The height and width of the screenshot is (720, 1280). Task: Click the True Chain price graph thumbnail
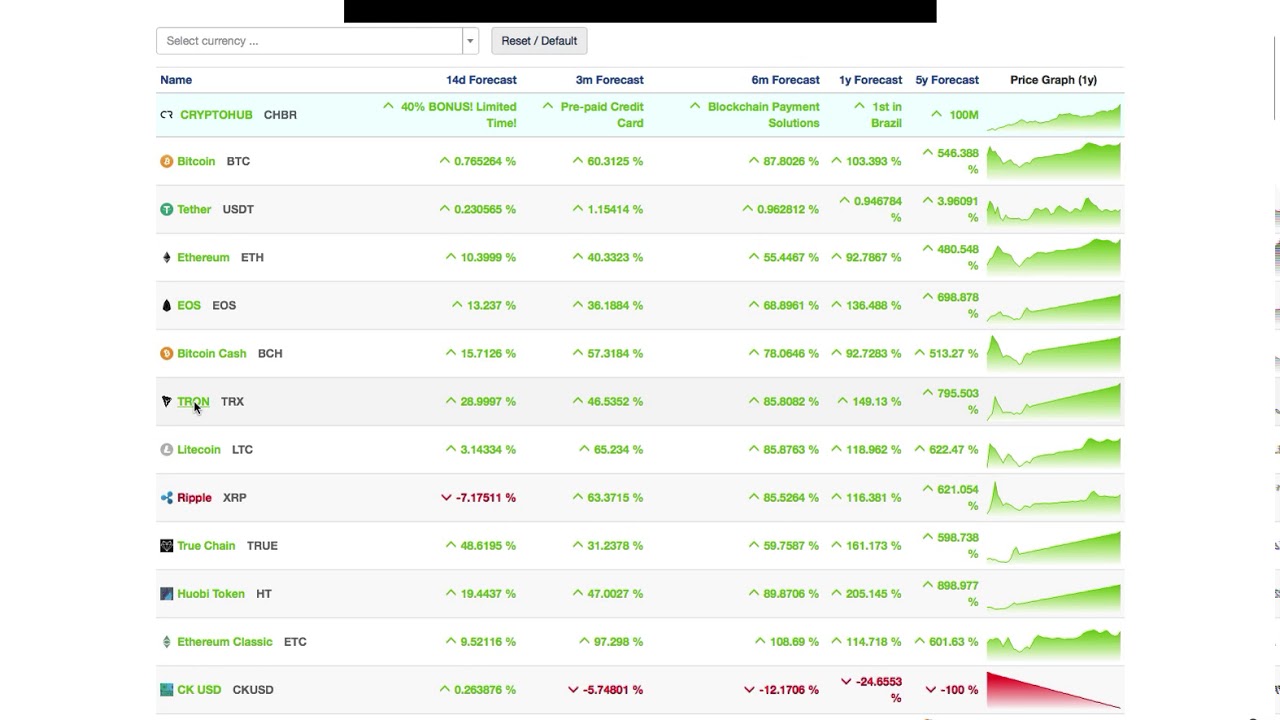point(1054,545)
